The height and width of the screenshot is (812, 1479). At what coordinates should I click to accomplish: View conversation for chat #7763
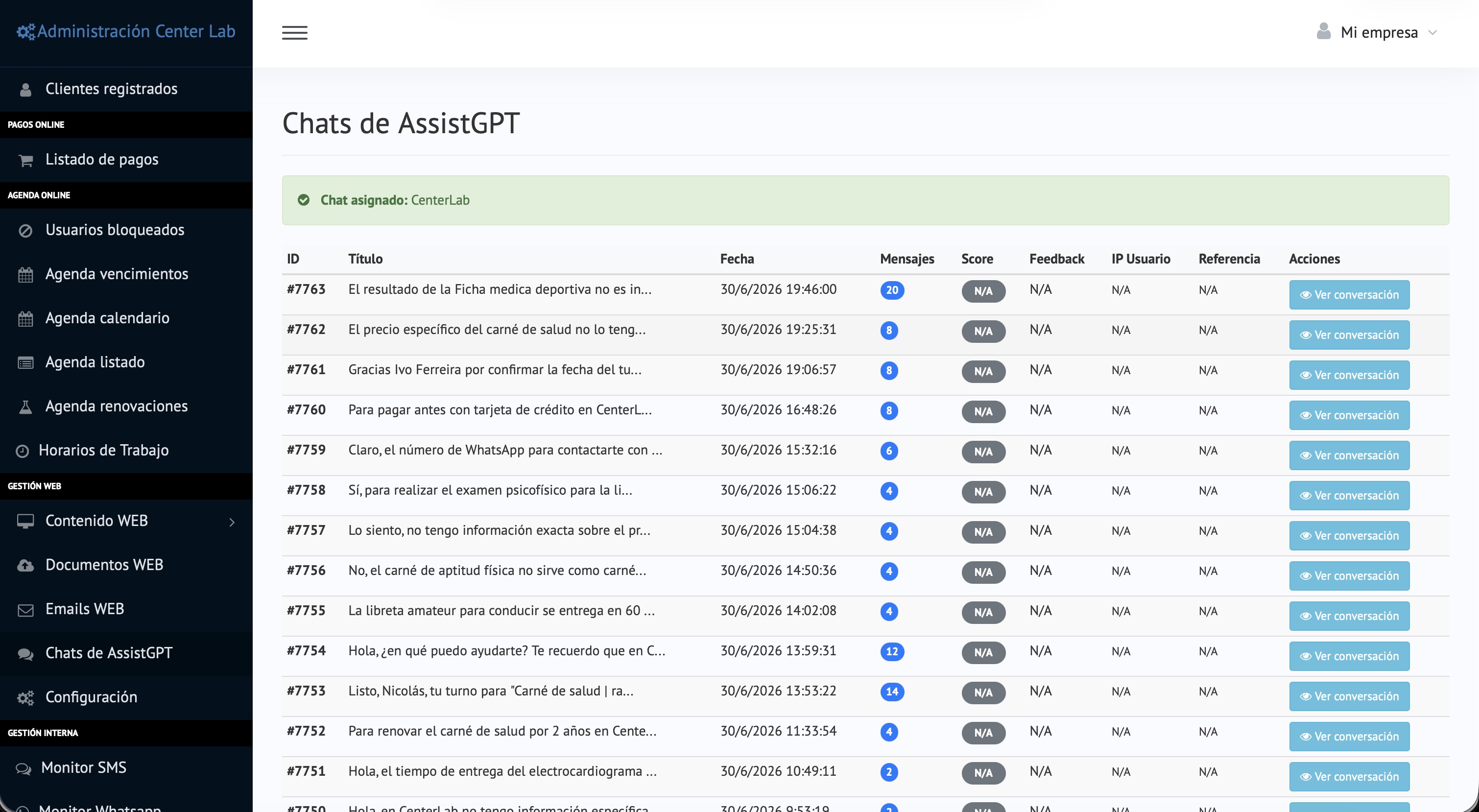tap(1349, 295)
